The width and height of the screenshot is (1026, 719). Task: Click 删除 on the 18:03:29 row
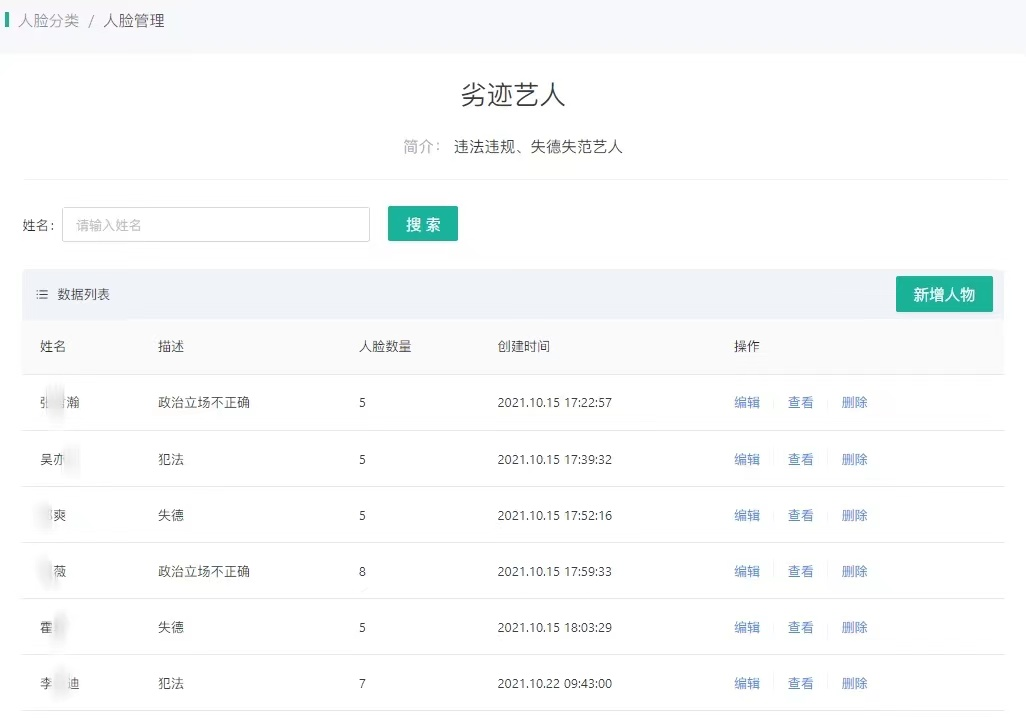point(854,628)
